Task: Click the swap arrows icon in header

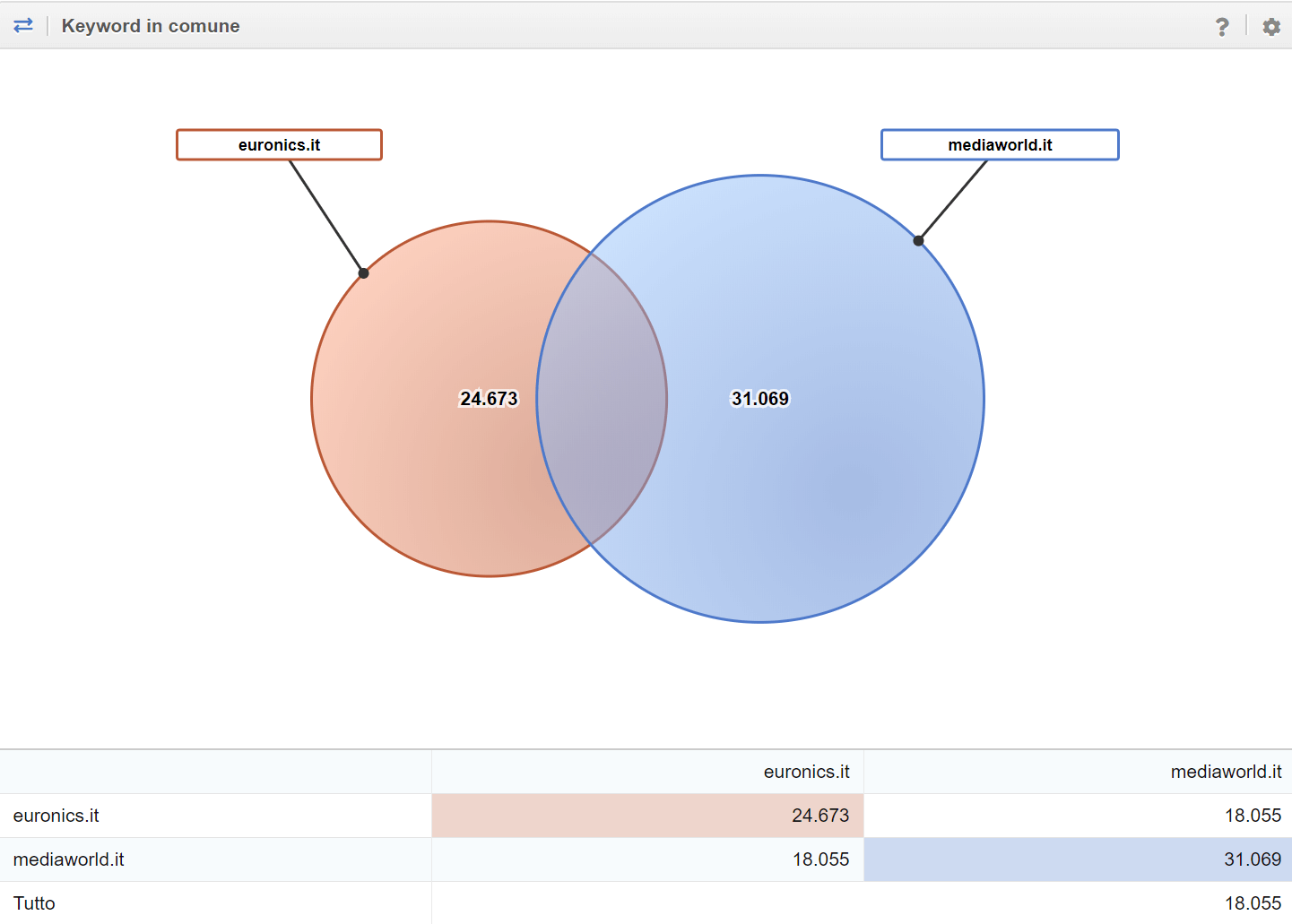Action: point(23,25)
